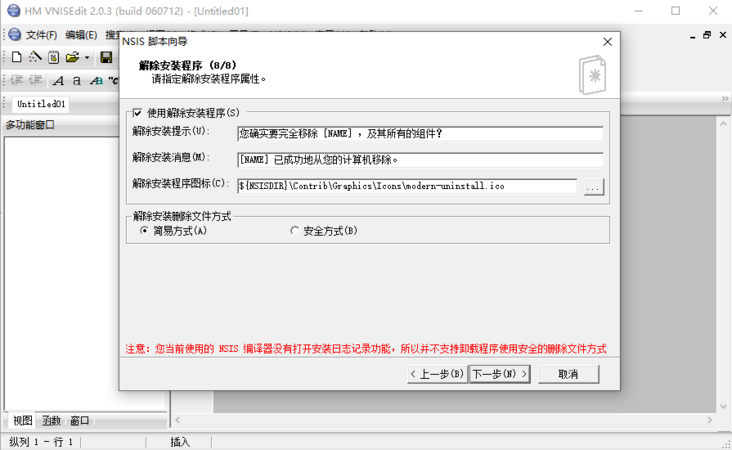Click the 取消 cancel button
The width and height of the screenshot is (732, 450).
click(568, 374)
